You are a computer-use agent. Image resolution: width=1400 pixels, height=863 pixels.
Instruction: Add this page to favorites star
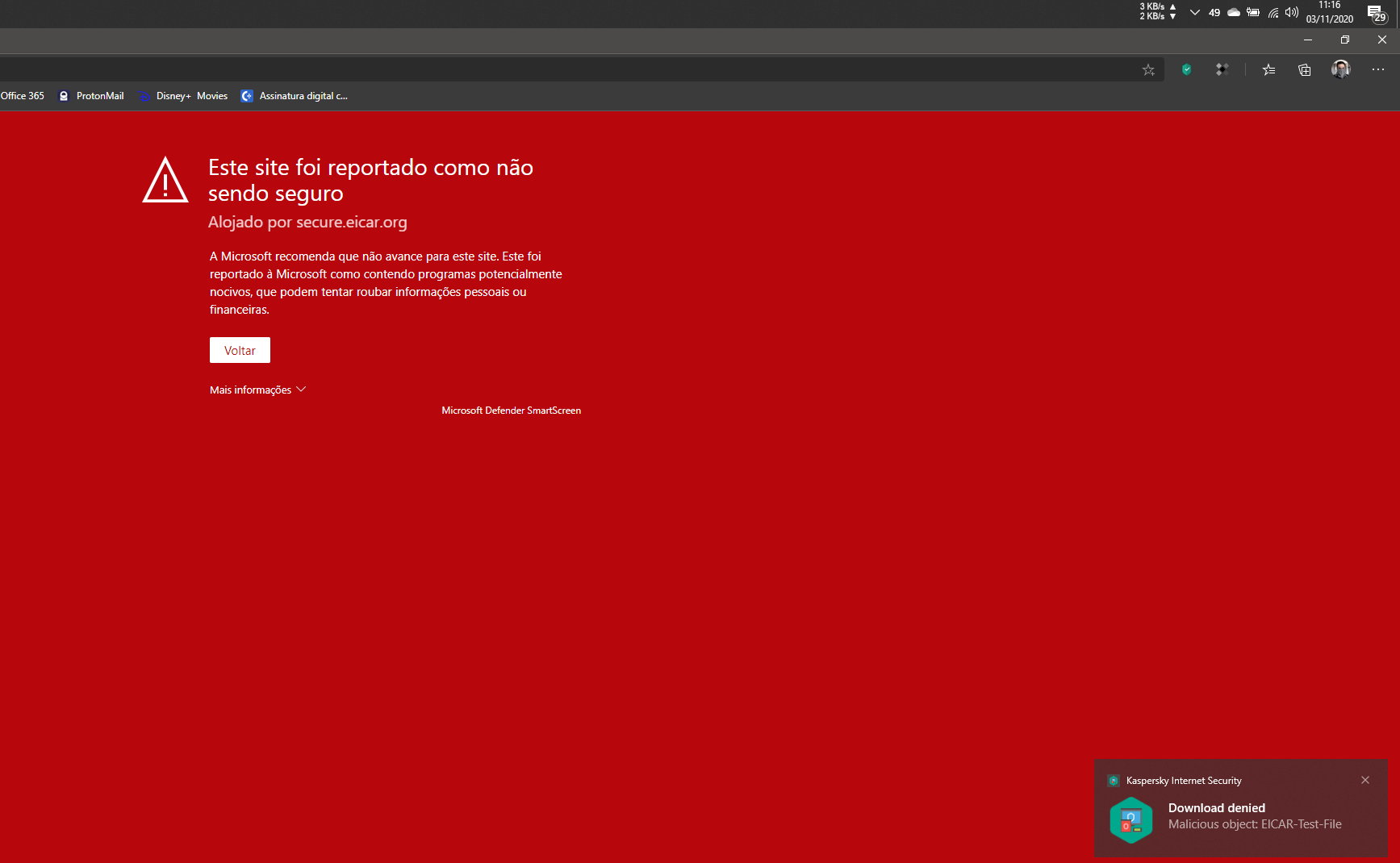1148,70
